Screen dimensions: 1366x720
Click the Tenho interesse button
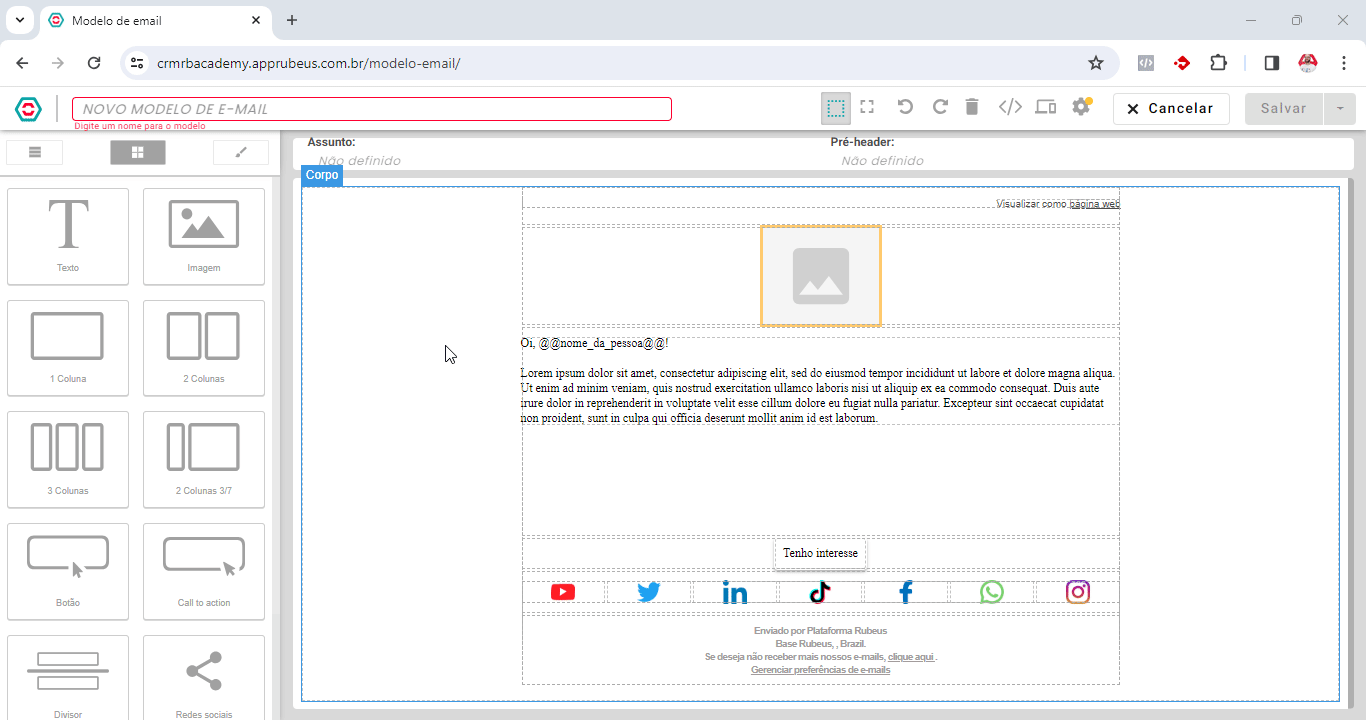click(820, 553)
